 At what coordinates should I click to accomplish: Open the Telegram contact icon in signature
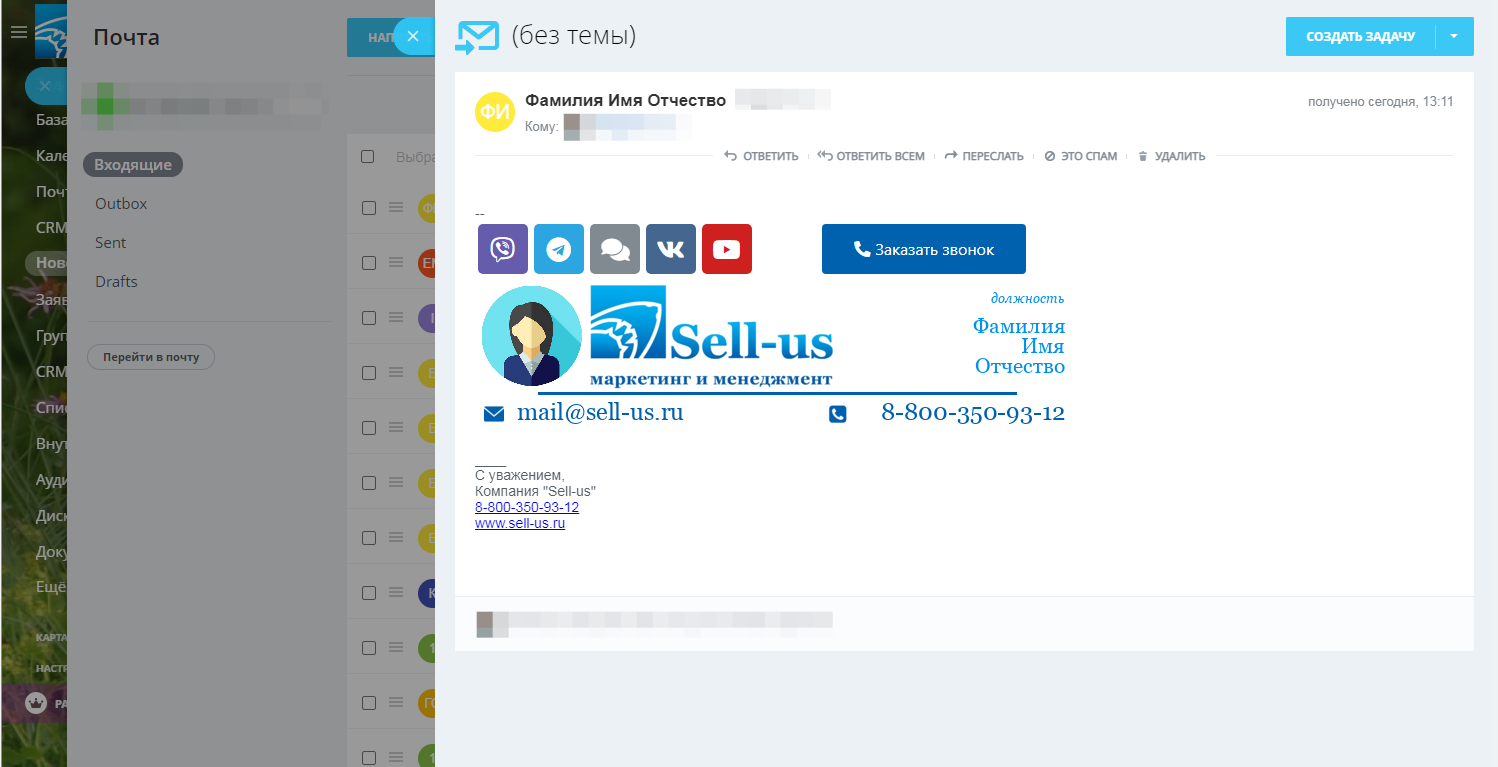pos(559,249)
